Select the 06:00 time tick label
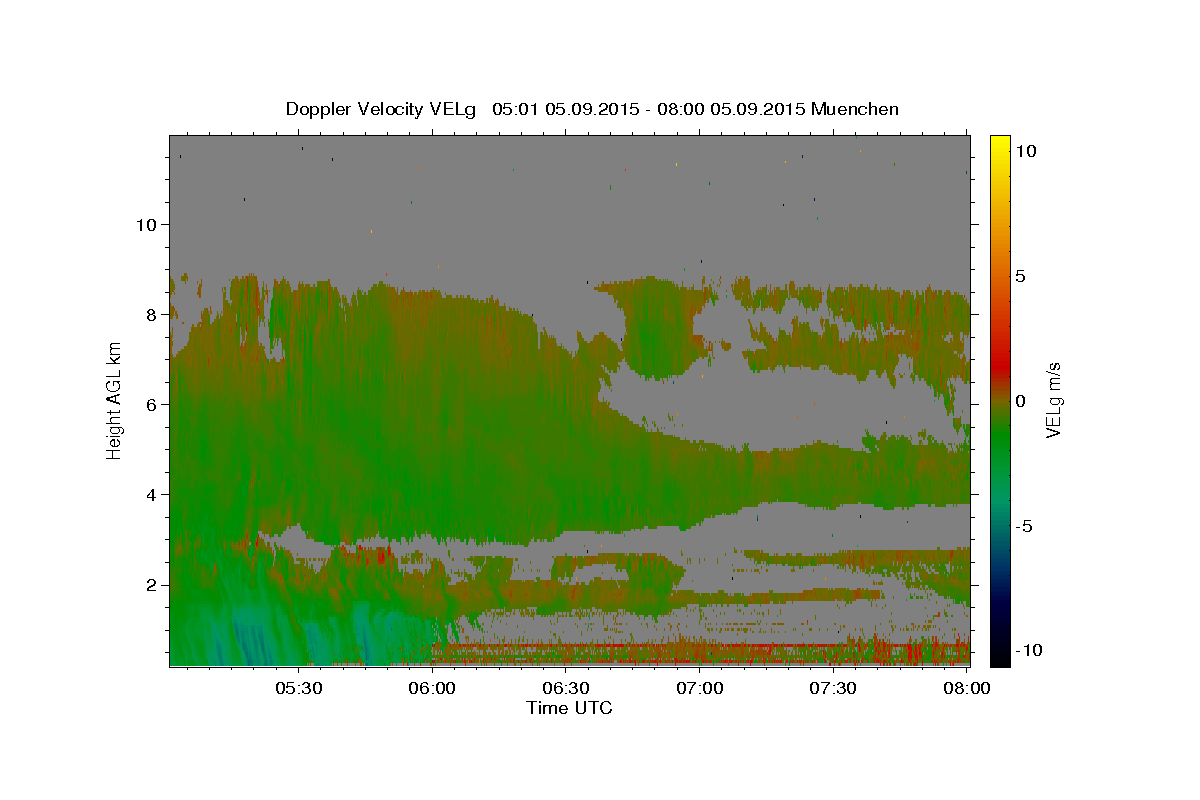This screenshot has width=1200, height=800. [x=432, y=689]
